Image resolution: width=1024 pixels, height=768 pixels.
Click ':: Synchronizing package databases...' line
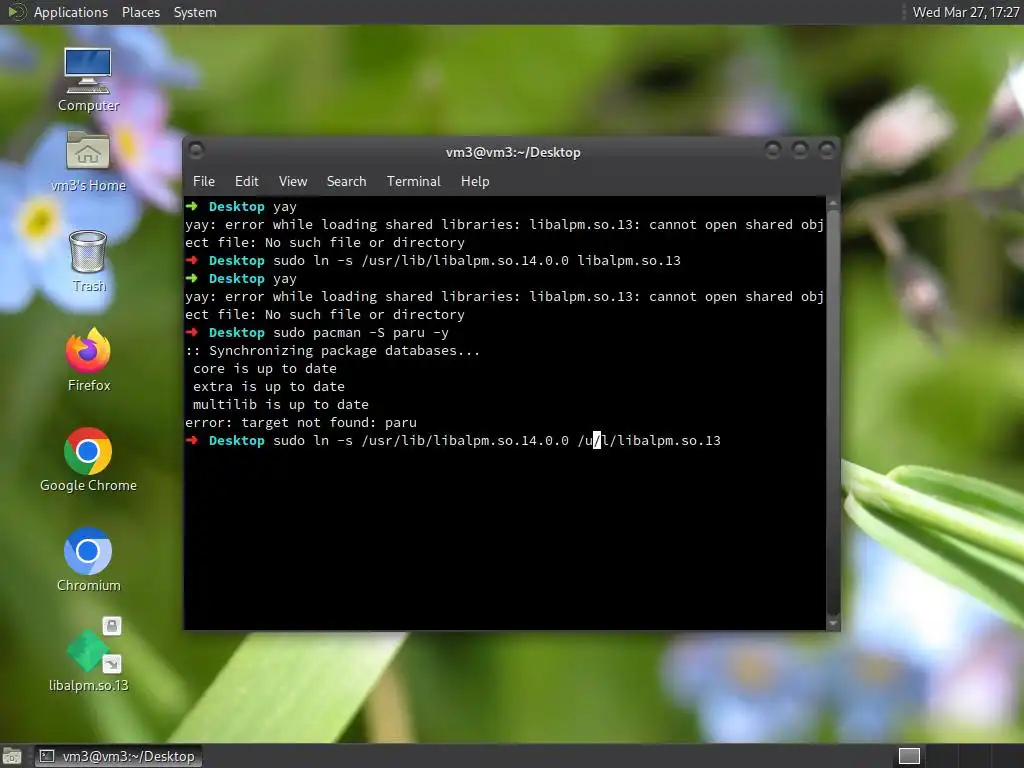pyautogui.click(x=332, y=351)
